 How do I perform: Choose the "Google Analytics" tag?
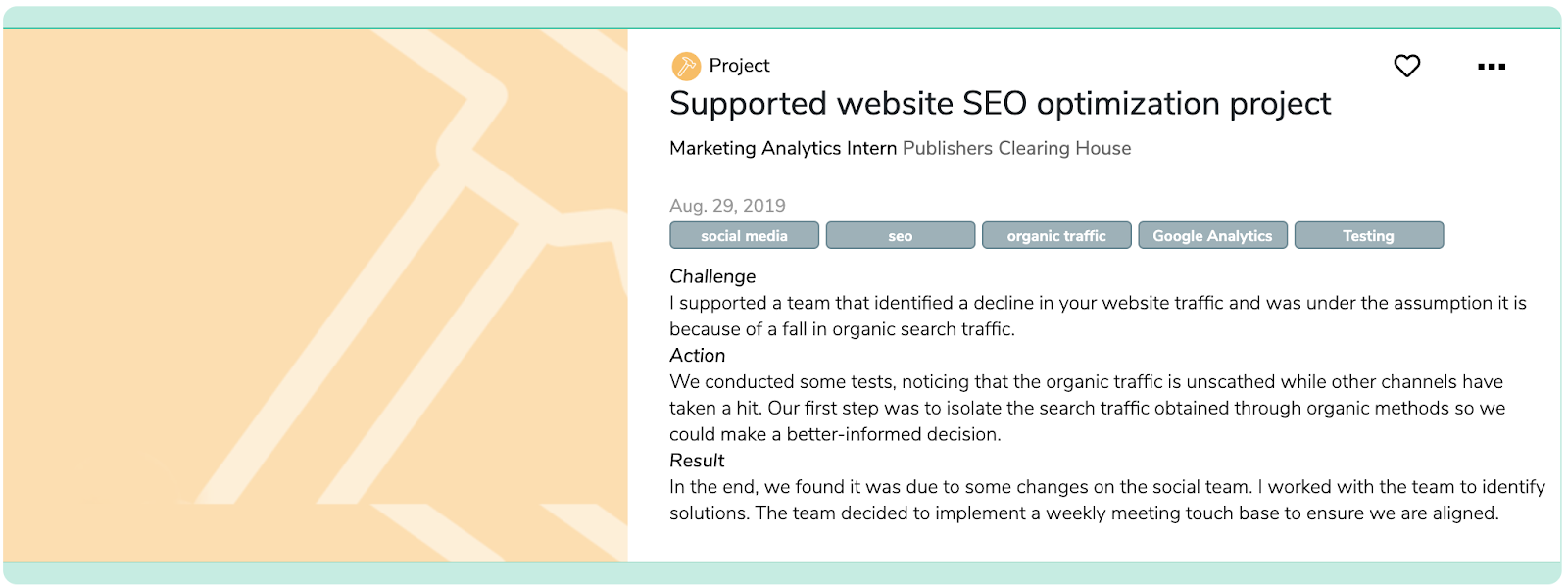pyautogui.click(x=1212, y=236)
